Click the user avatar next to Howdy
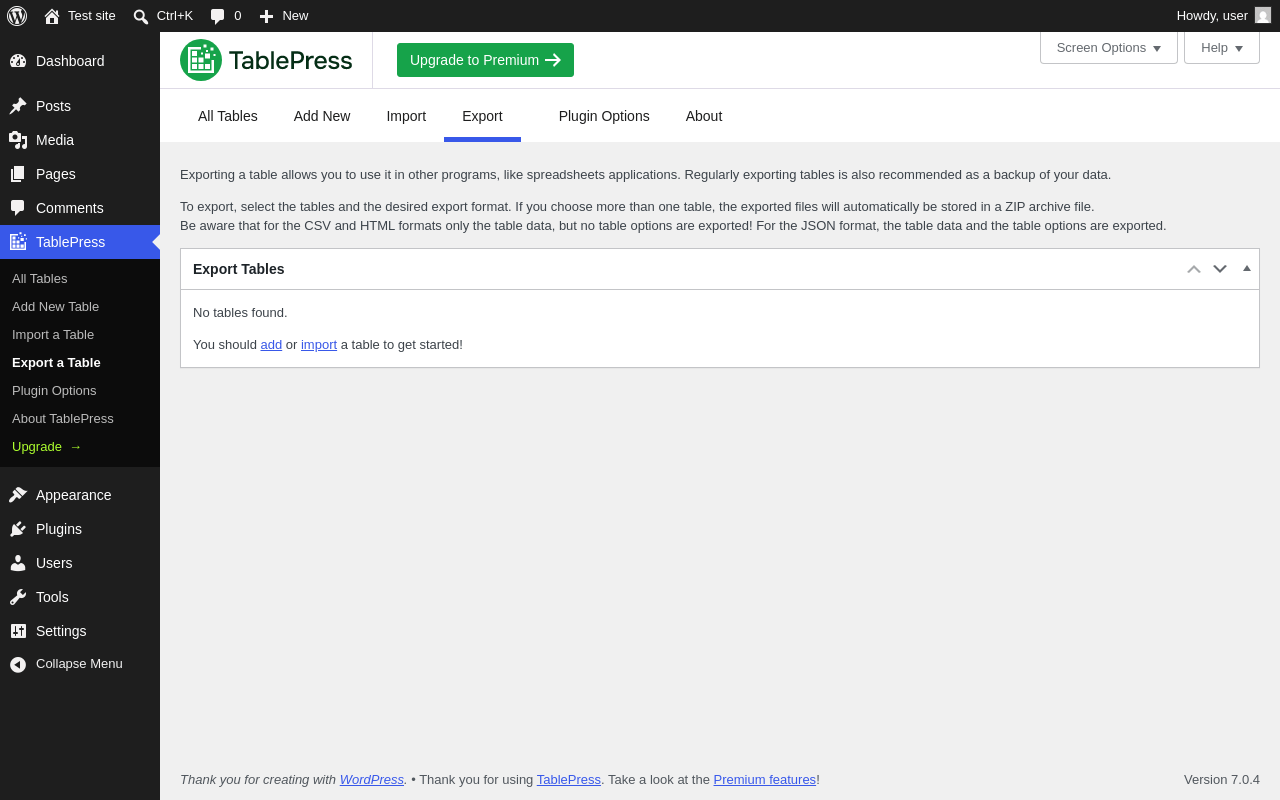This screenshot has height=800, width=1280. click(1263, 15)
